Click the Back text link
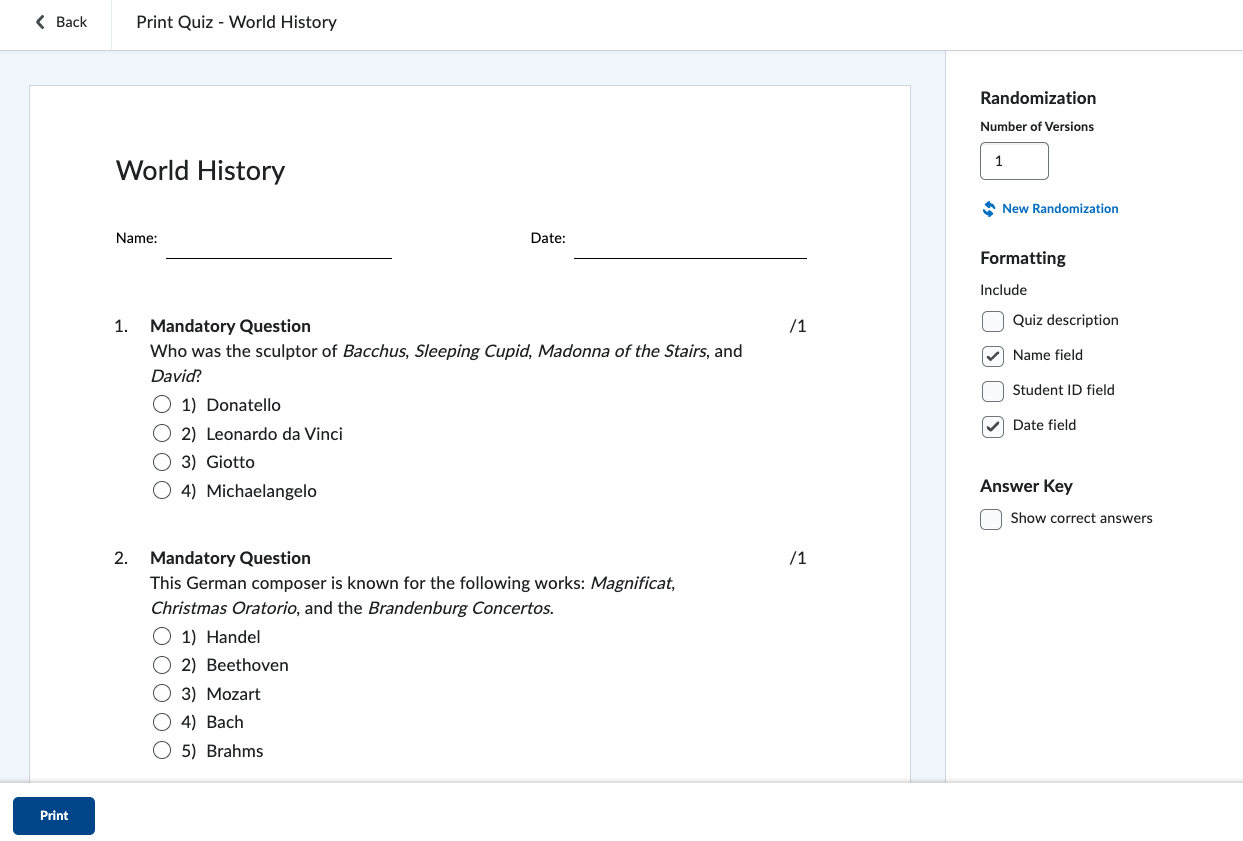The width and height of the screenshot is (1243, 841). [x=71, y=22]
